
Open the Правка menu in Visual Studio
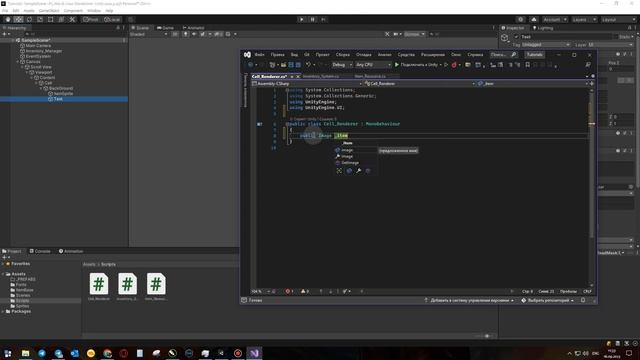277,55
